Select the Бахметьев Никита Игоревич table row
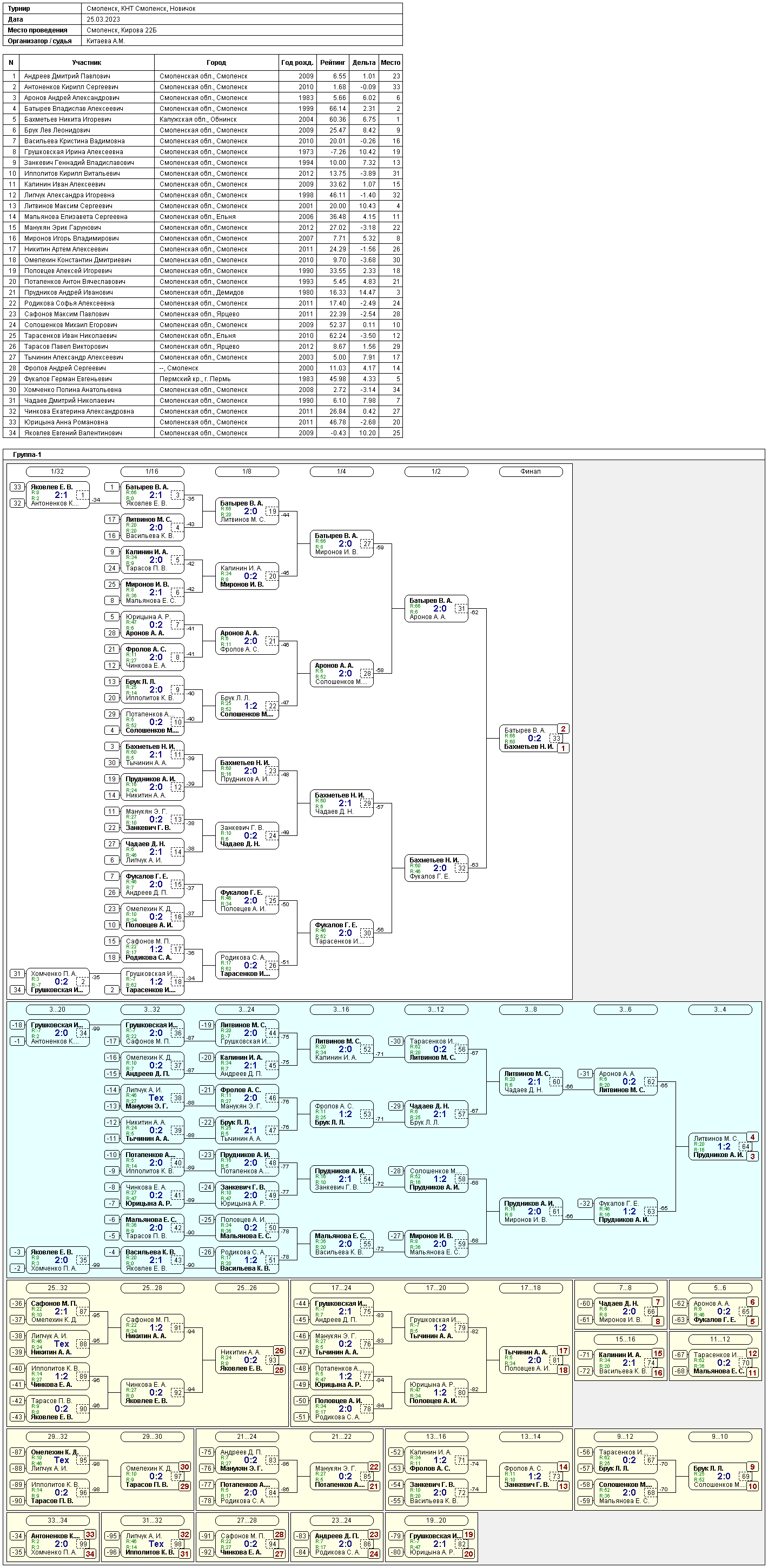Screen dimensions: 768x1568 pyautogui.click(x=202, y=119)
